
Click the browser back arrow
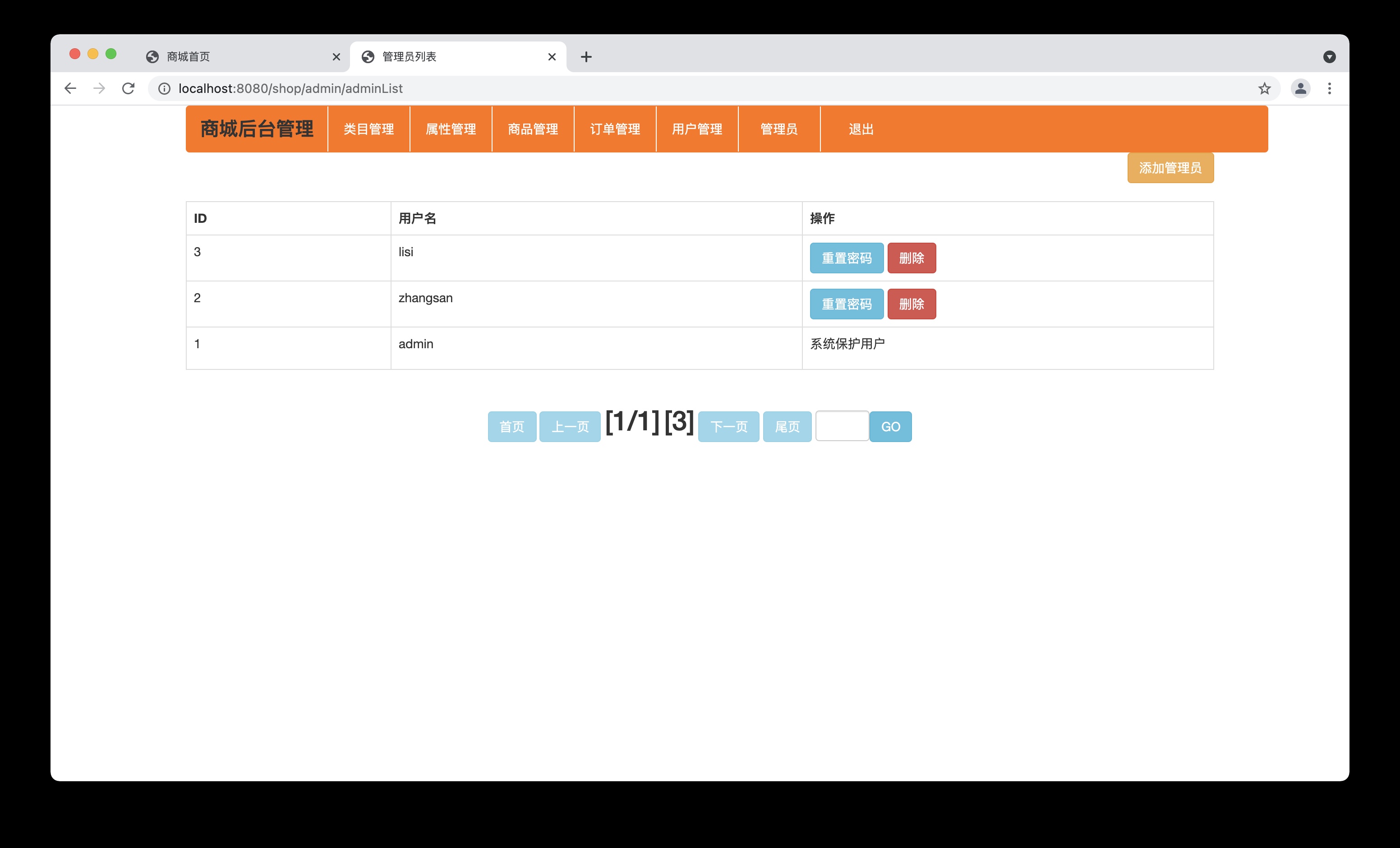coord(70,88)
